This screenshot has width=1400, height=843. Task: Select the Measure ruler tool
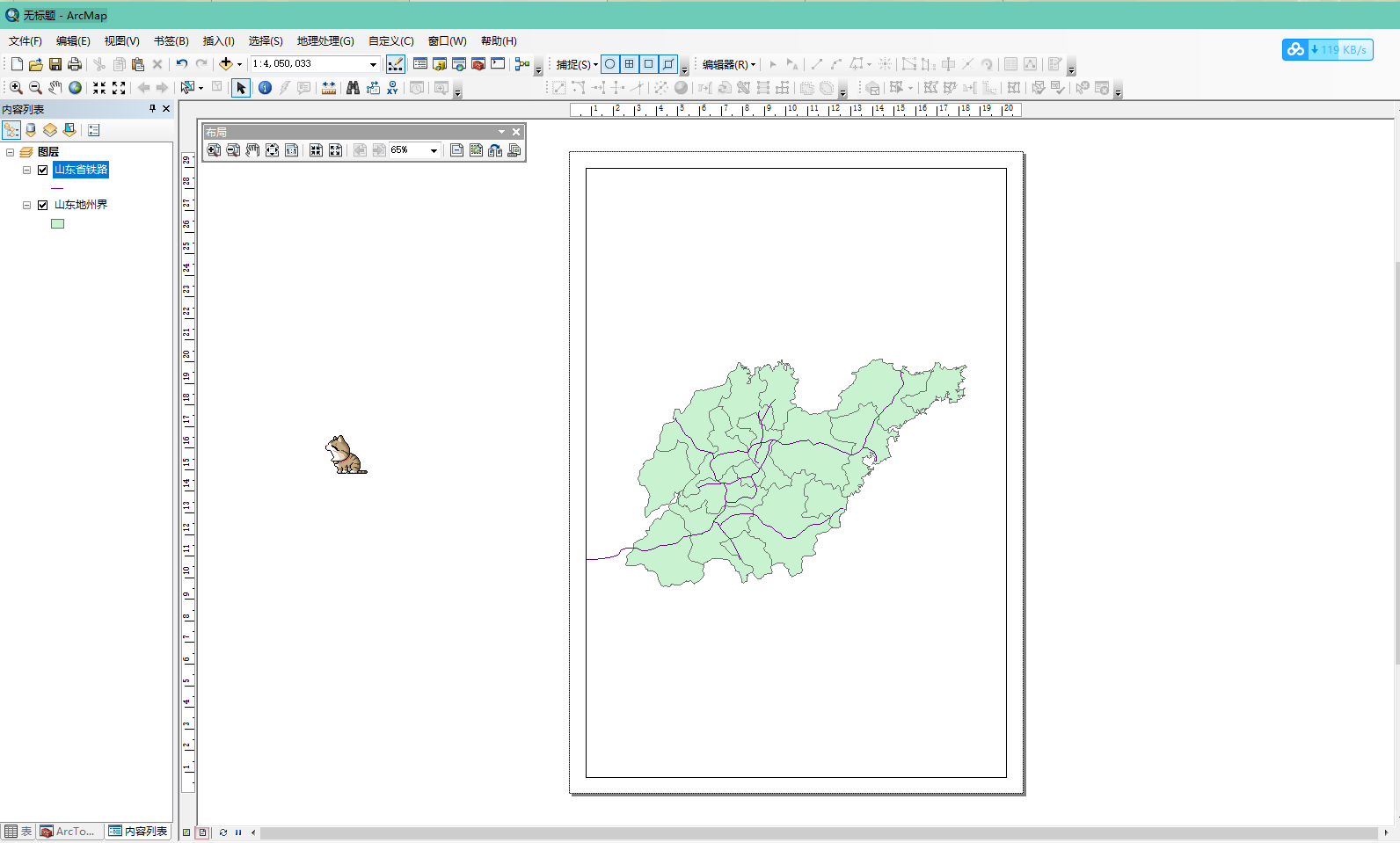pyautogui.click(x=329, y=88)
